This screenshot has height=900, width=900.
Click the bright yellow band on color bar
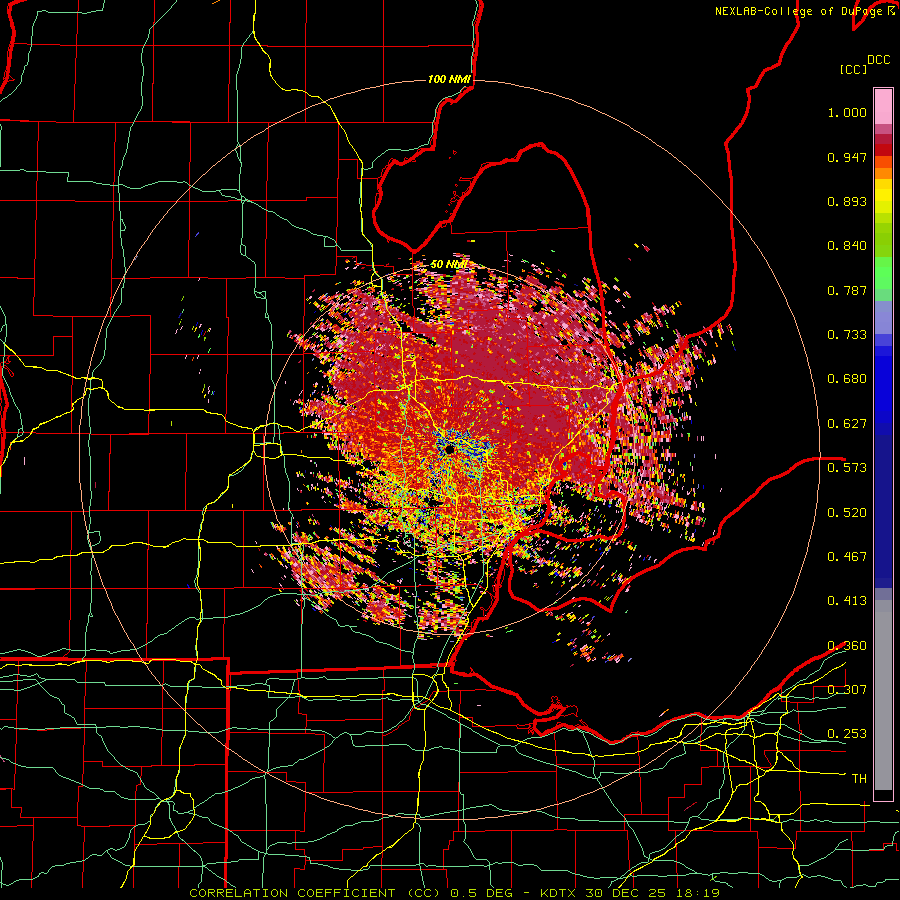tap(883, 196)
